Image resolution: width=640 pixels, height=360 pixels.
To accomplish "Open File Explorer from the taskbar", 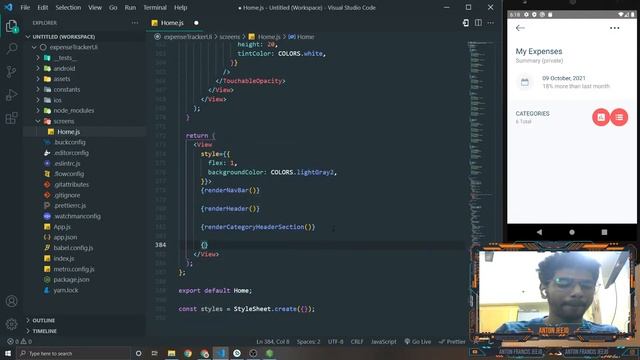I will pyautogui.click(x=171, y=353).
